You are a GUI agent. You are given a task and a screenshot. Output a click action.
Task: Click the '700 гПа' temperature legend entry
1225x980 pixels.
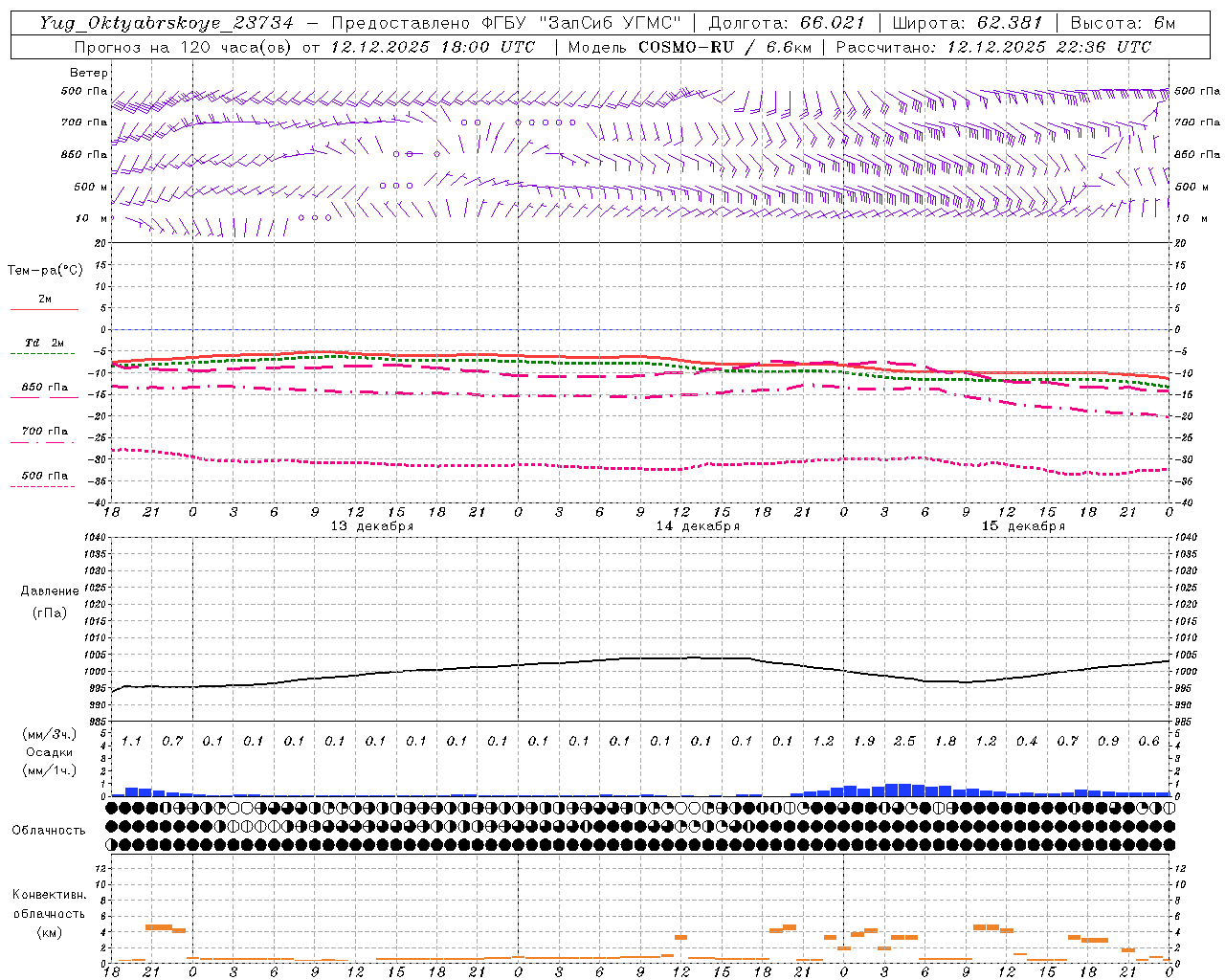[45, 431]
